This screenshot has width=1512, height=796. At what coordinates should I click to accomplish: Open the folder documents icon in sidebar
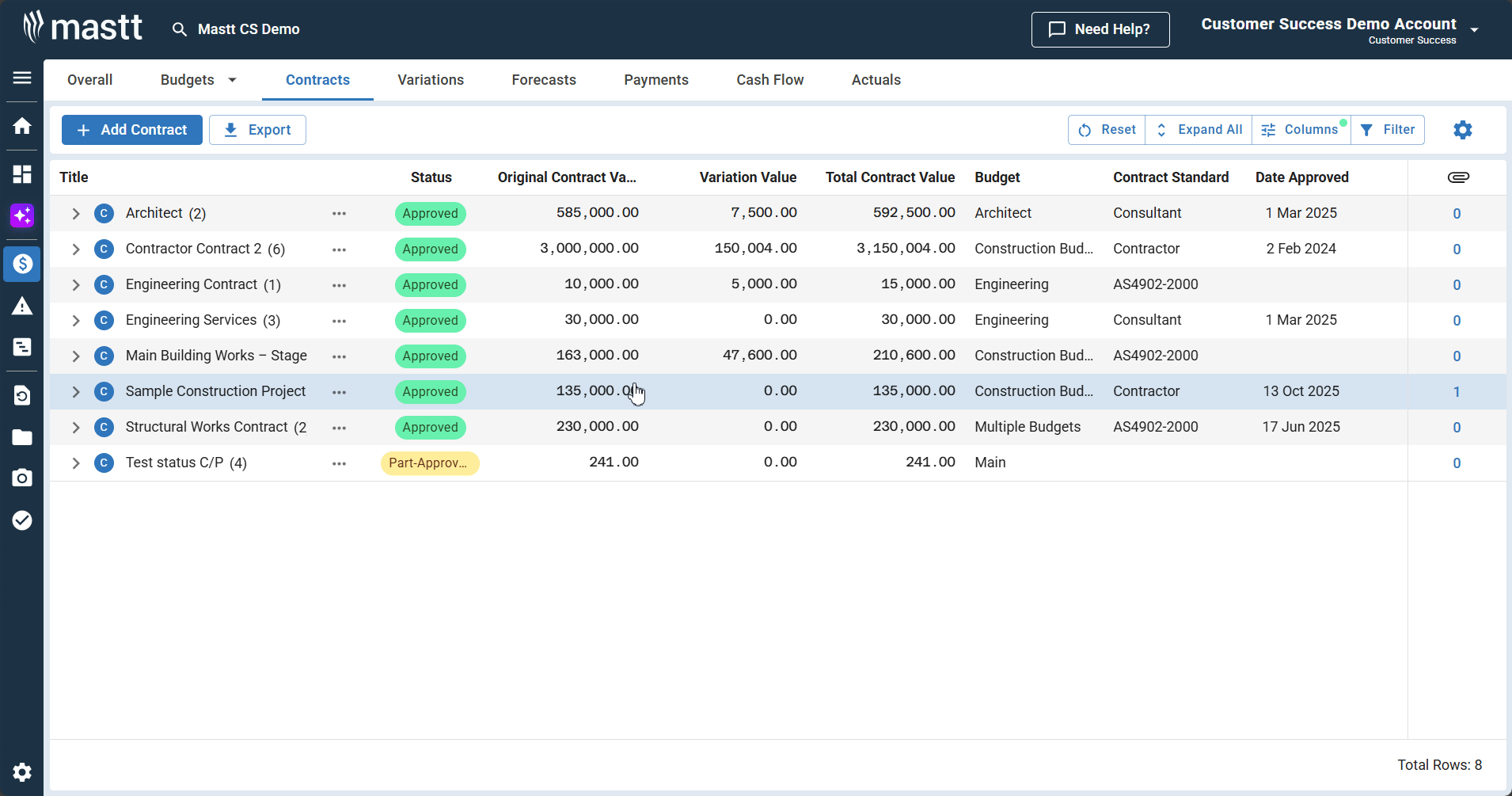[22, 437]
